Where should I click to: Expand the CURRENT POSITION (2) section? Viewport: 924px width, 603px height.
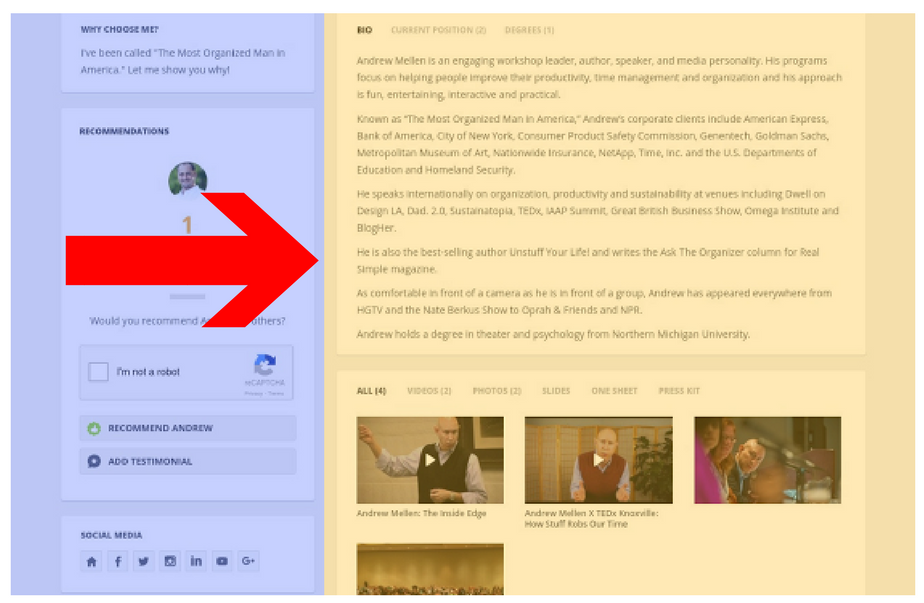coord(441,30)
